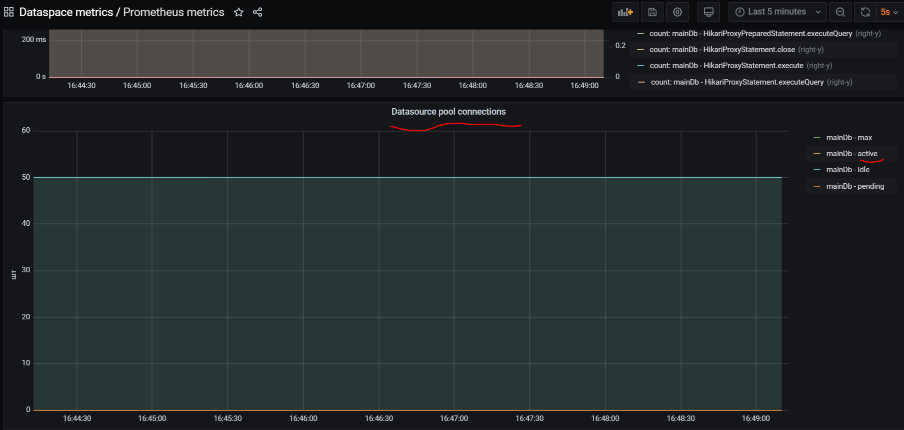Toggle mainDb - idle legend series
This screenshot has height=430, width=904.
point(848,170)
